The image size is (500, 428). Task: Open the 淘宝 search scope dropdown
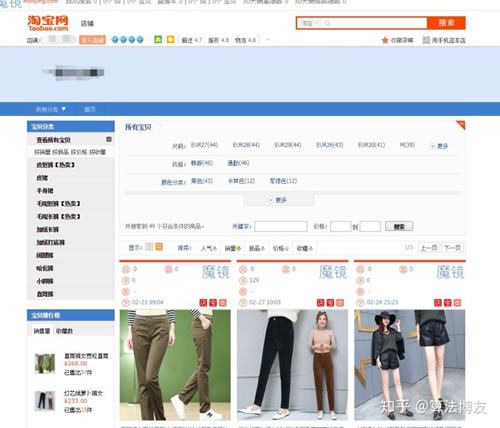(x=310, y=23)
